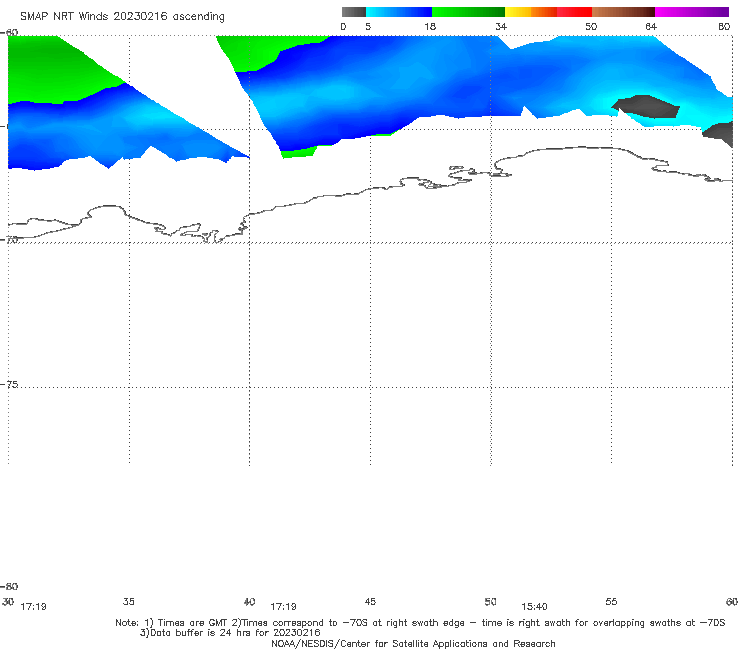740x650 pixels.
Task: Pick the green segment of the wind colorbar
Action: (x=468, y=12)
